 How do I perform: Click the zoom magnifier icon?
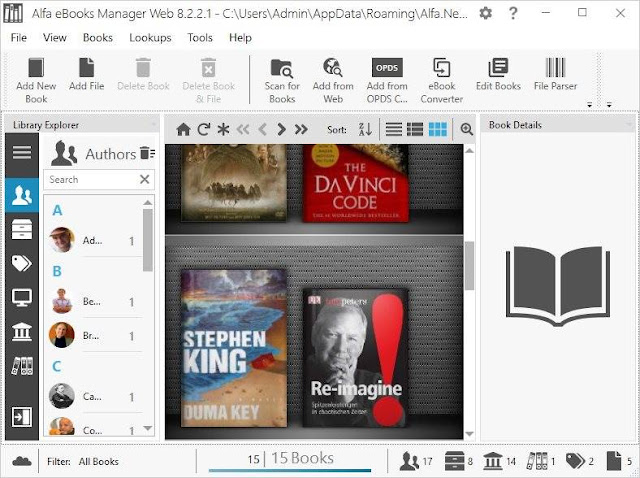tap(467, 129)
